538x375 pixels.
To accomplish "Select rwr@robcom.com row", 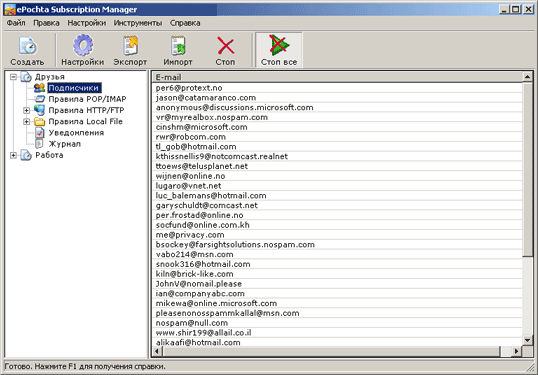I will coord(338,137).
